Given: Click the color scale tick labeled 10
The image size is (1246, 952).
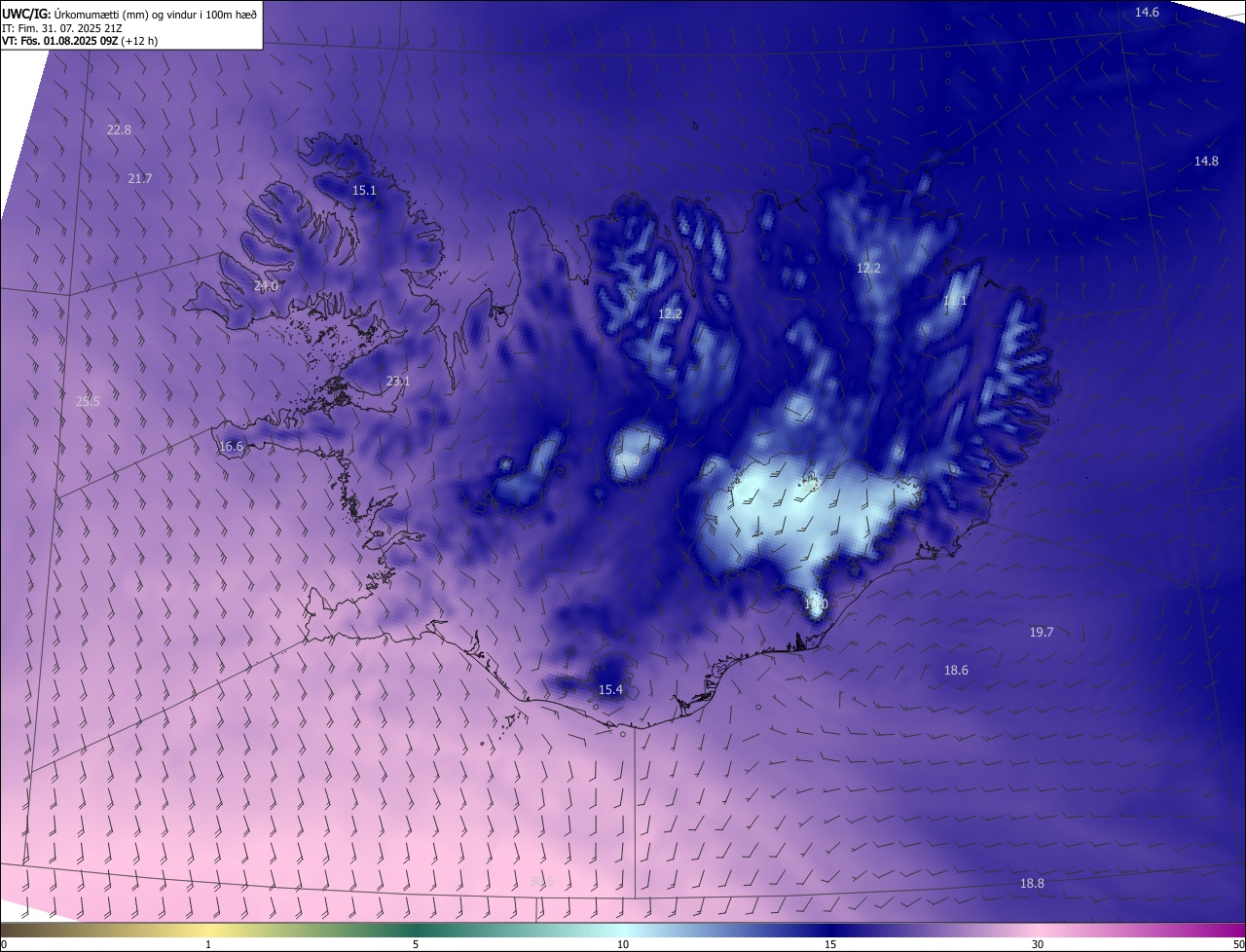Looking at the screenshot, I should (623, 944).
